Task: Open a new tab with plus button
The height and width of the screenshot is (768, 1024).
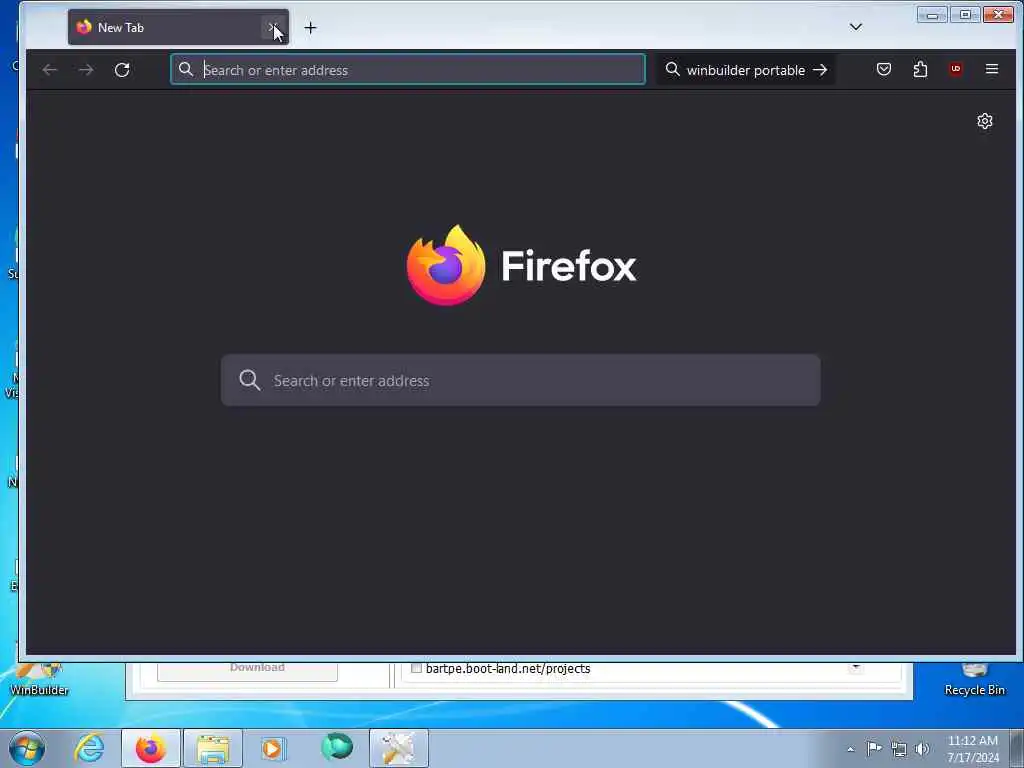Action: [x=310, y=27]
